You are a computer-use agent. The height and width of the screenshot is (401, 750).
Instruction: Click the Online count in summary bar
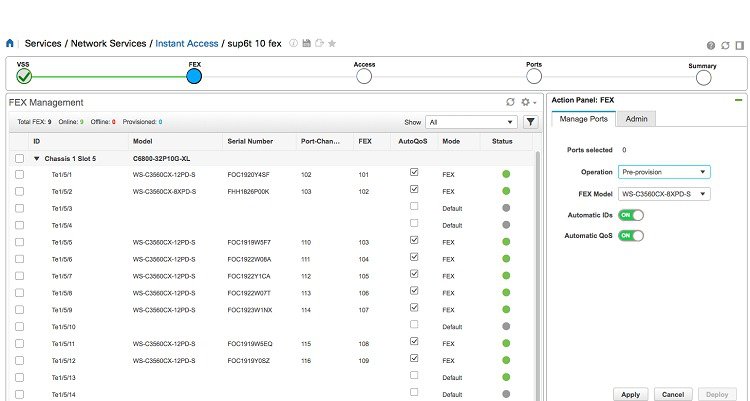tap(82, 122)
